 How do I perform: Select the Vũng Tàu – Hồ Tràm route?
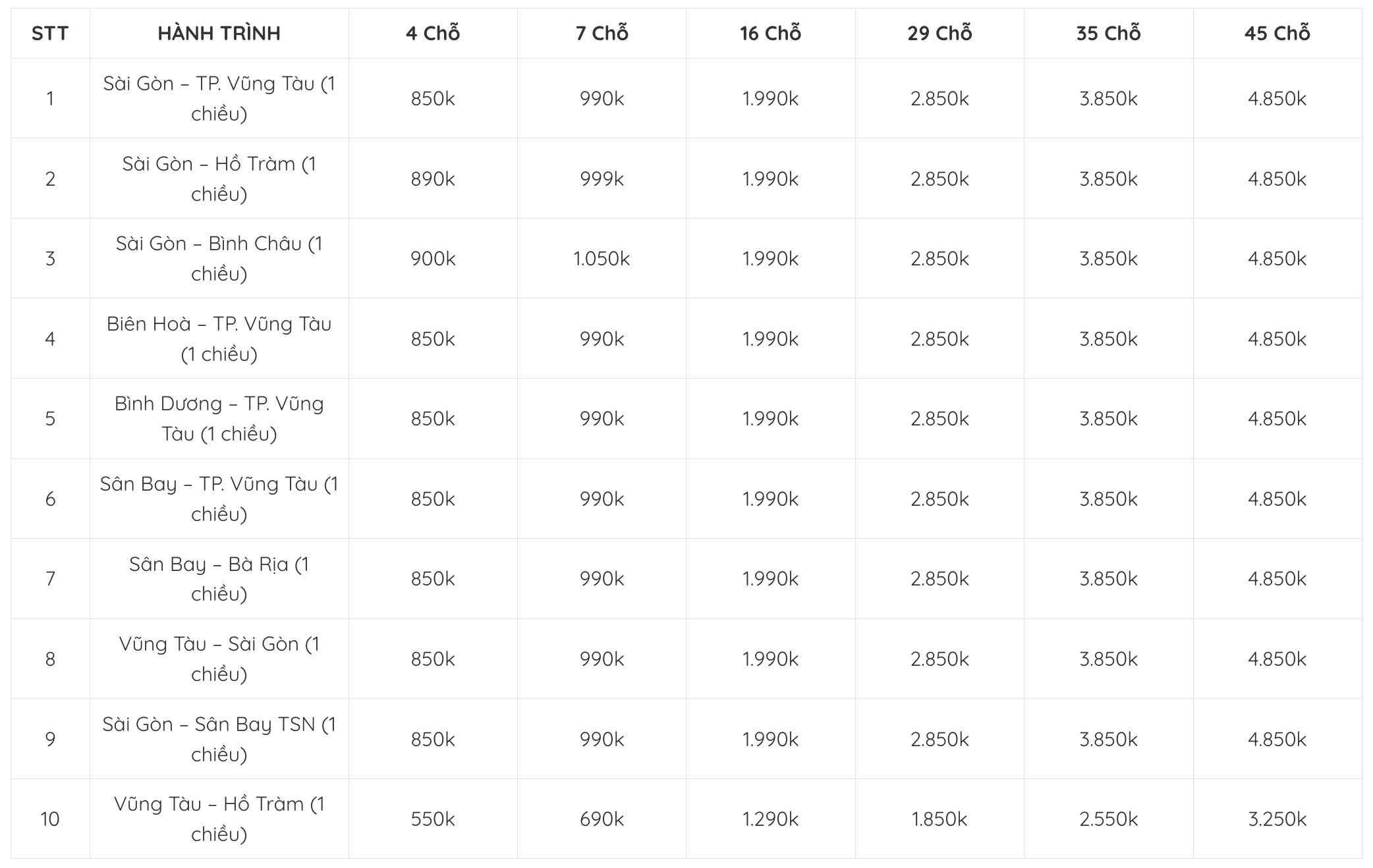[x=219, y=819]
